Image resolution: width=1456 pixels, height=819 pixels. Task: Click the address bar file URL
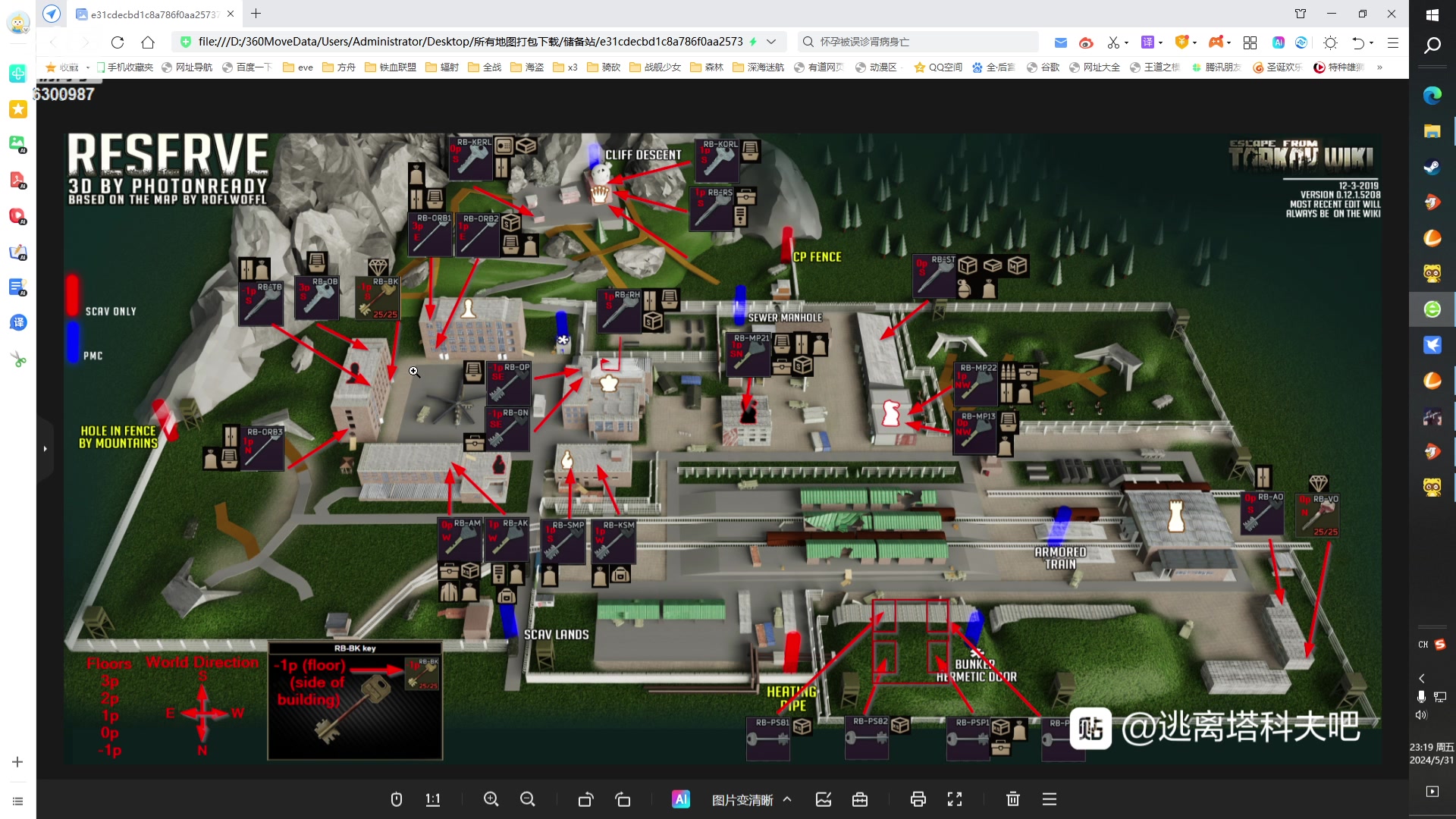(470, 42)
